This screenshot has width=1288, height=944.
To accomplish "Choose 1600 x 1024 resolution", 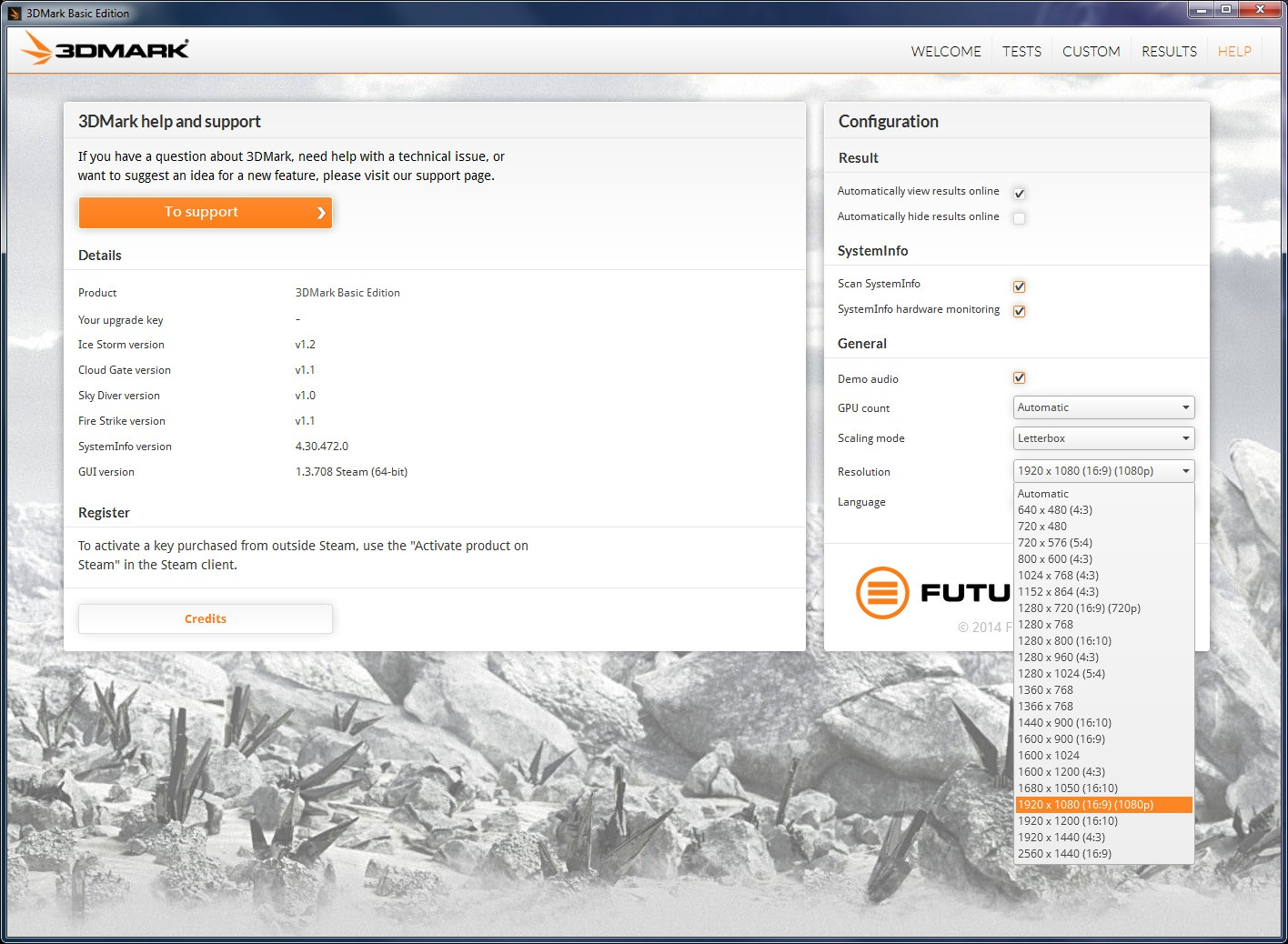I will pos(1103,756).
